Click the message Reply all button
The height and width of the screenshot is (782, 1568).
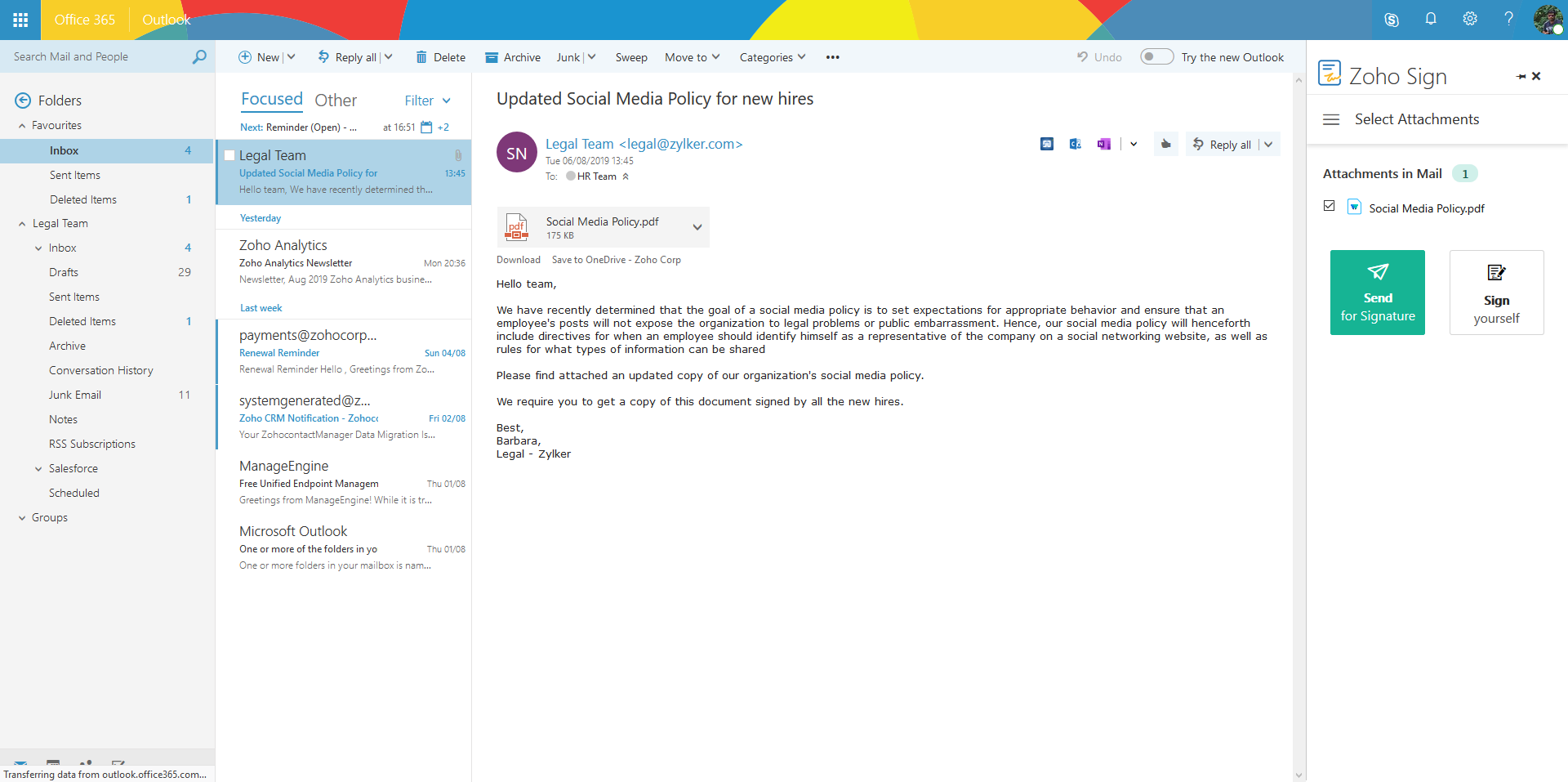click(1222, 145)
